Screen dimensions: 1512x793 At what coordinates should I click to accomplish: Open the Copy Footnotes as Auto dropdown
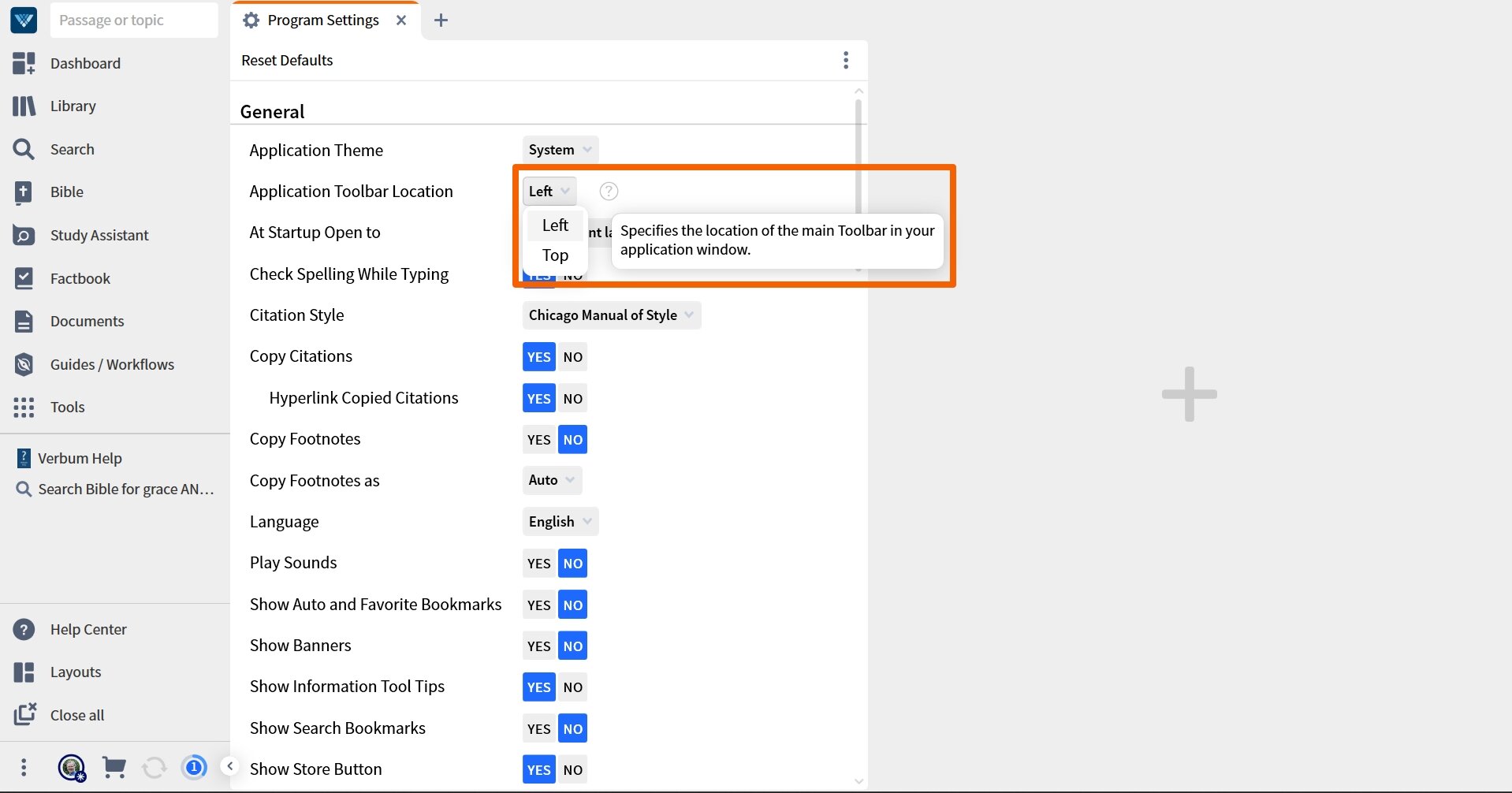click(552, 480)
